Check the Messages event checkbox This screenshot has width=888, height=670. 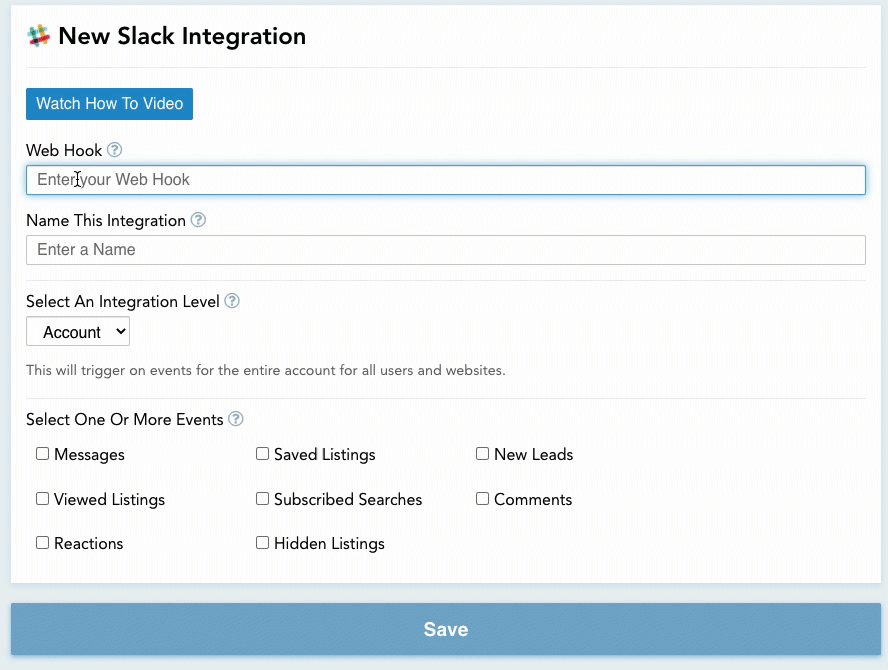[42, 454]
